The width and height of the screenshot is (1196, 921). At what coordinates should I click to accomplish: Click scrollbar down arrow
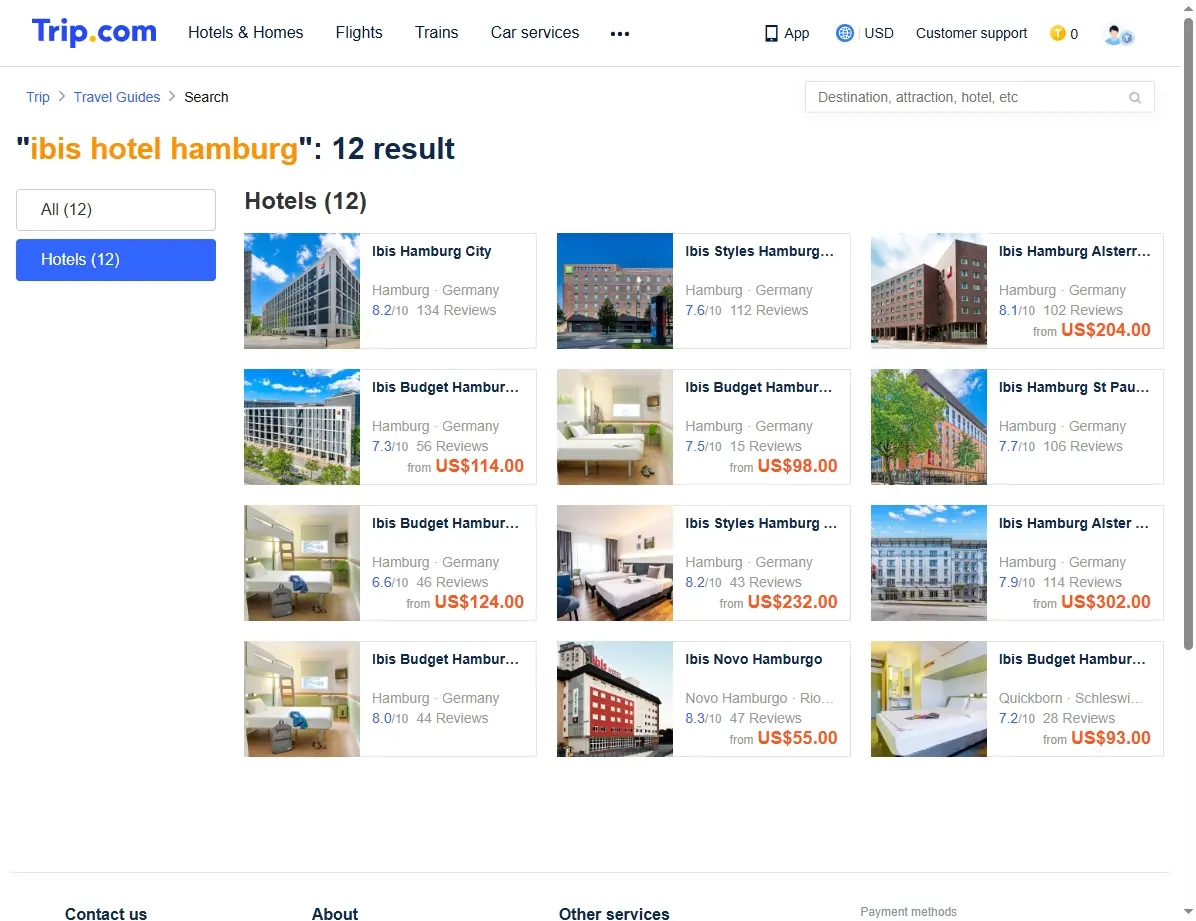(1188, 912)
